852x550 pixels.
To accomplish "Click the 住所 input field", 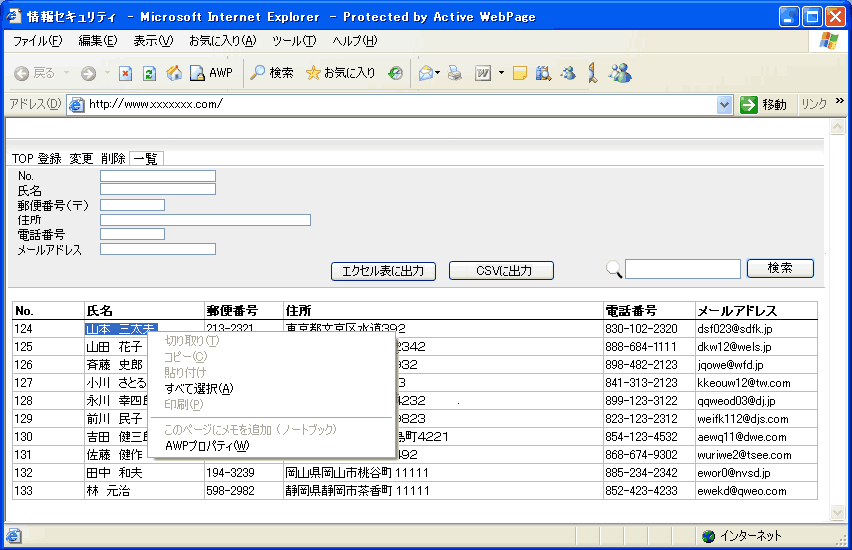I will pyautogui.click(x=205, y=220).
